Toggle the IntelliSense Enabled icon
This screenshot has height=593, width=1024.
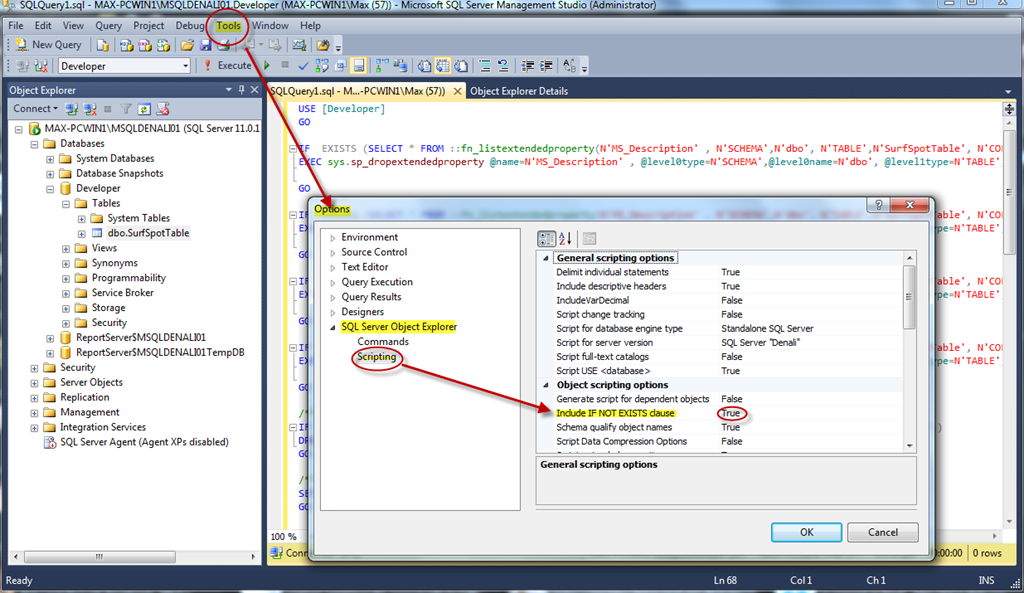coord(359,65)
